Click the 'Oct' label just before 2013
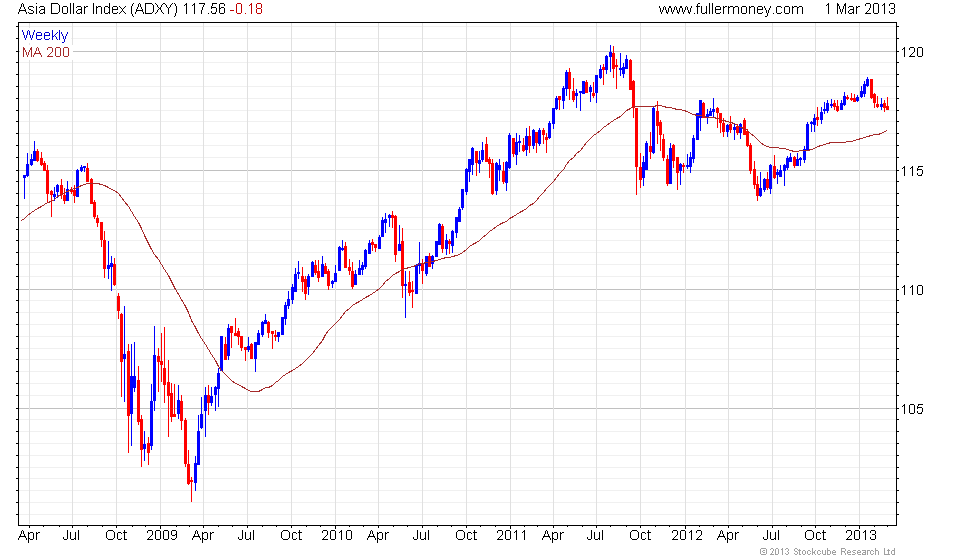The image size is (980, 560). [x=815, y=536]
